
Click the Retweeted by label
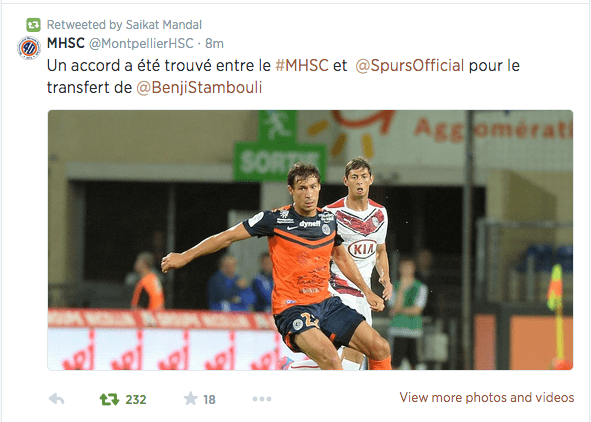[85, 25]
